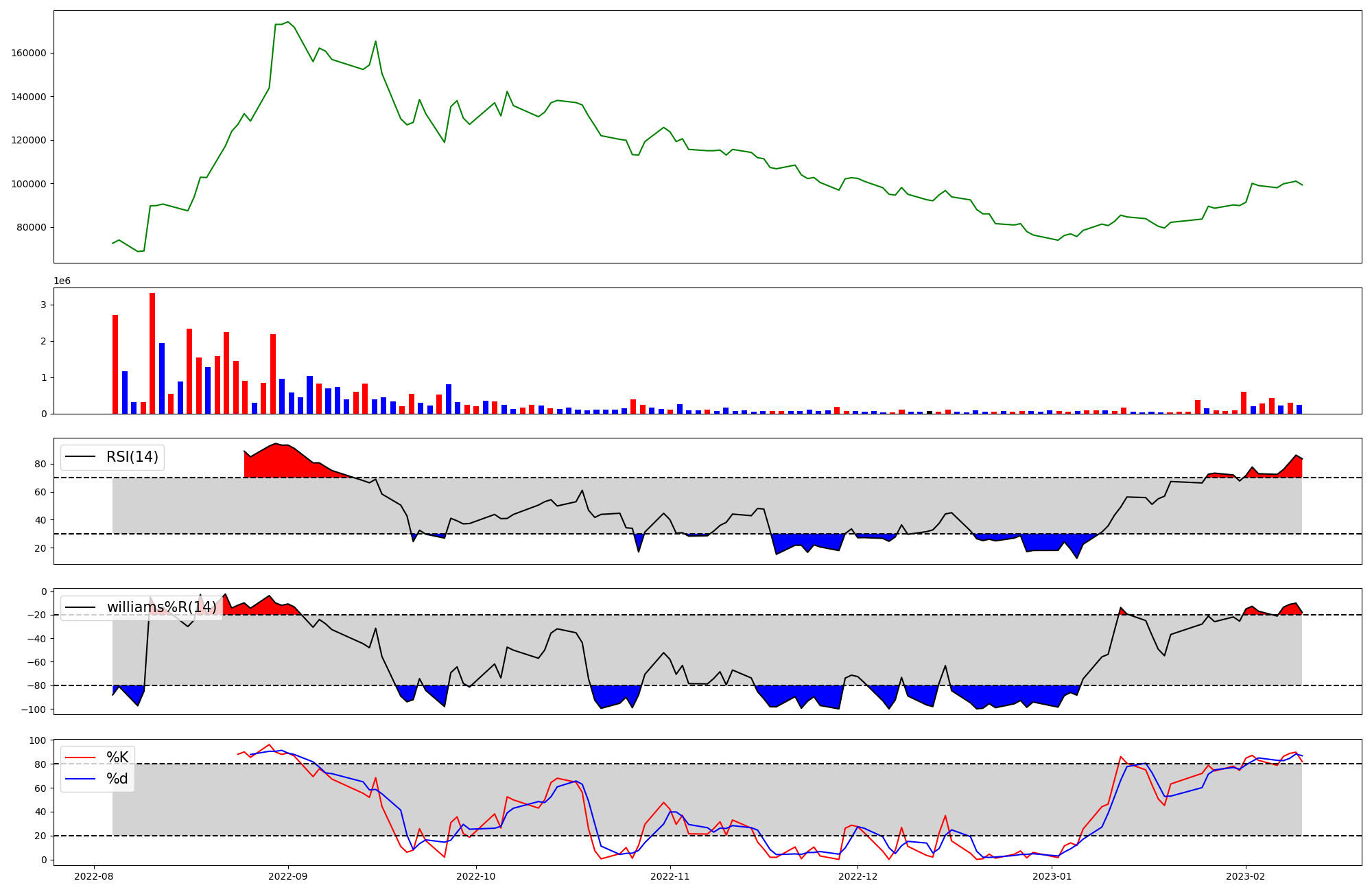Click the RSI(14) legend label

tap(132, 457)
